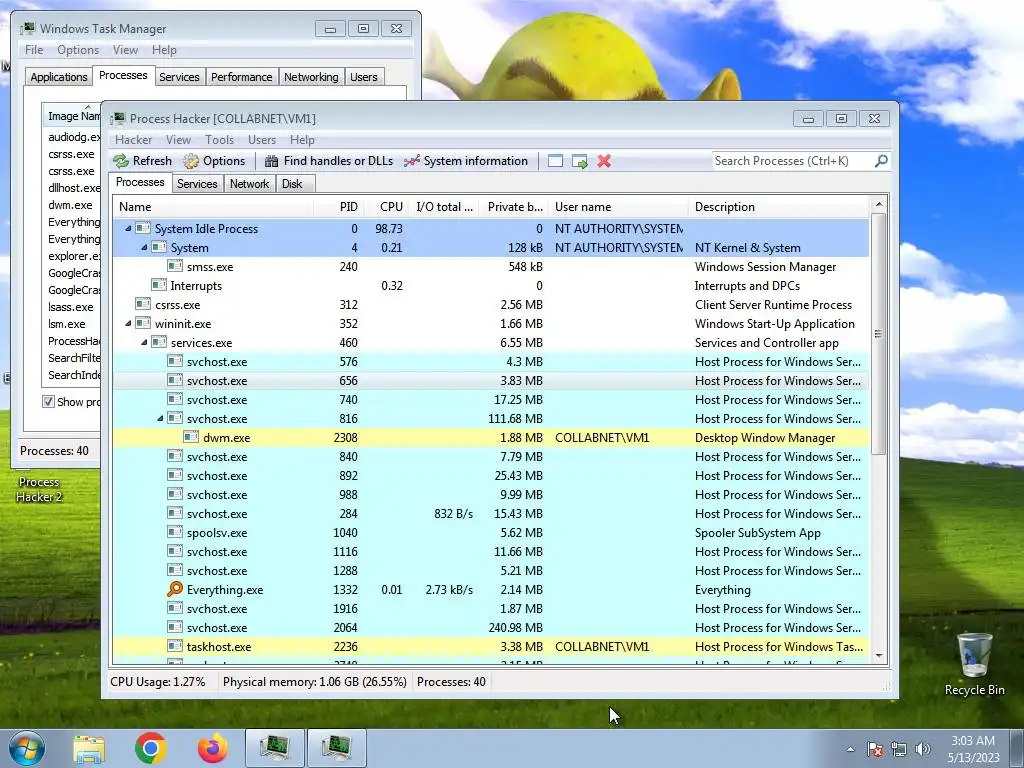Click the process list vertical scrollbar thumb
The width and height of the screenshot is (1024, 768).
point(878,334)
